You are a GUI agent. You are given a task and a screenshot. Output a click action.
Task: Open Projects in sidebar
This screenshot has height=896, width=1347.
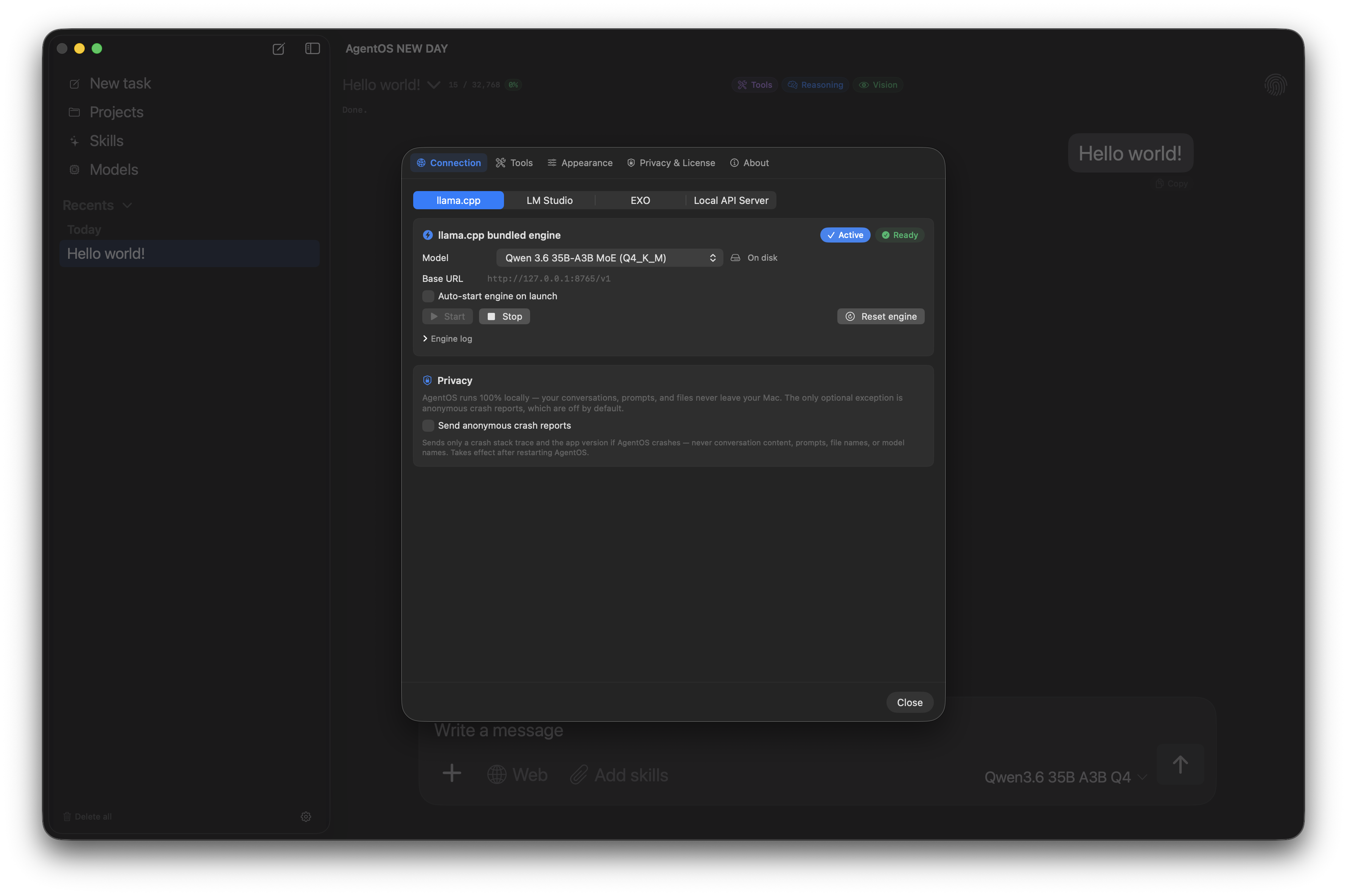106,112
